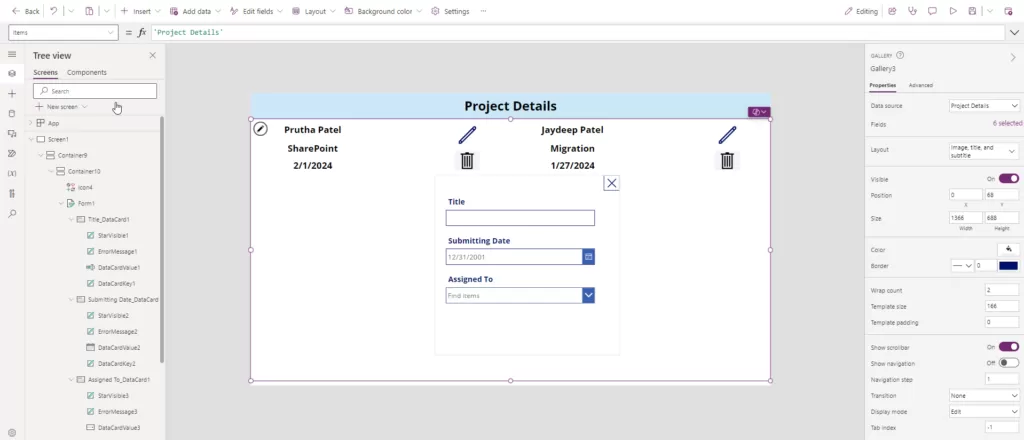
Task: Open the Data source dropdown
Action: click(984, 105)
